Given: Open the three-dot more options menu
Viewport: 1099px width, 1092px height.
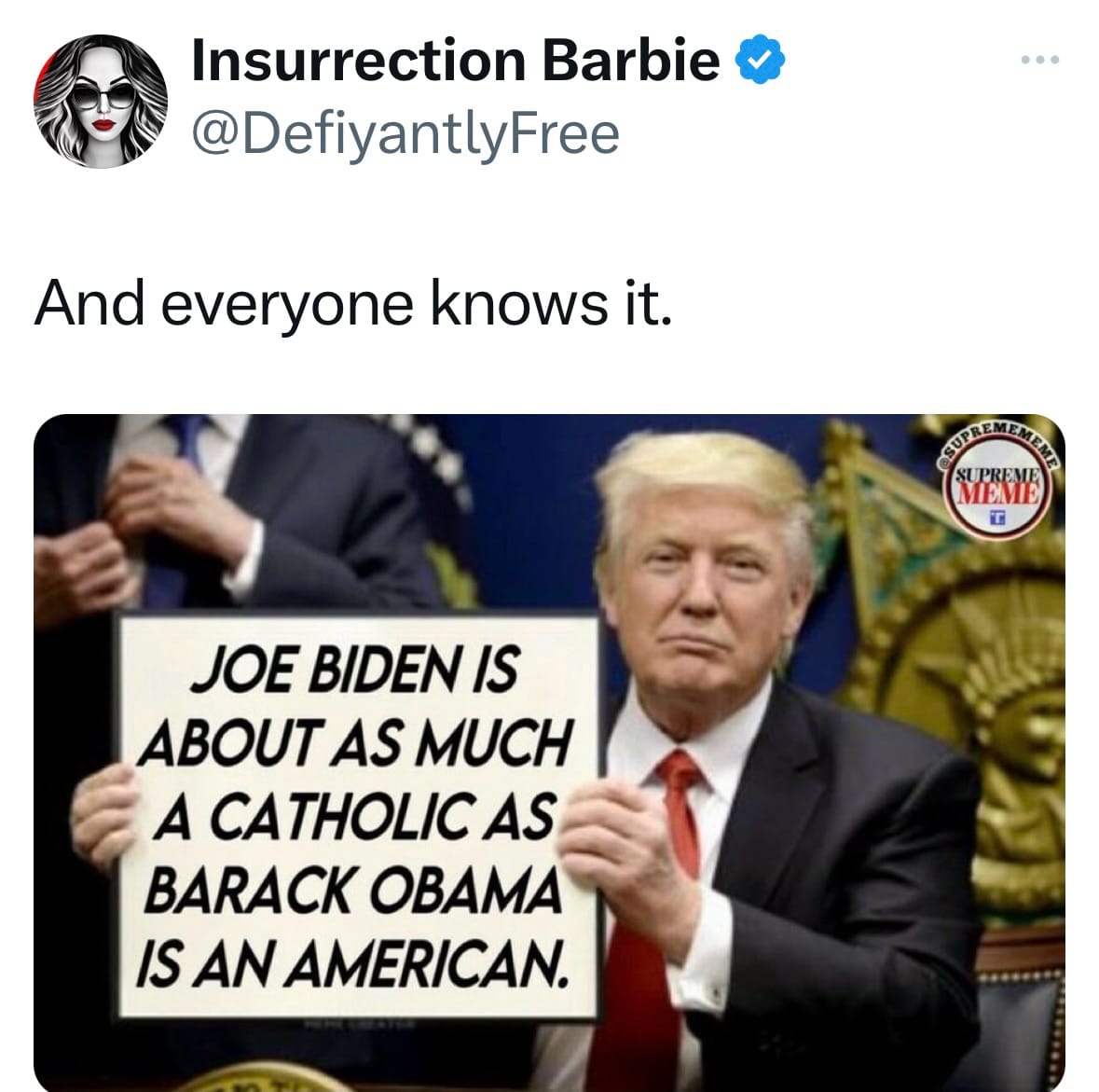Looking at the screenshot, I should [1040, 61].
